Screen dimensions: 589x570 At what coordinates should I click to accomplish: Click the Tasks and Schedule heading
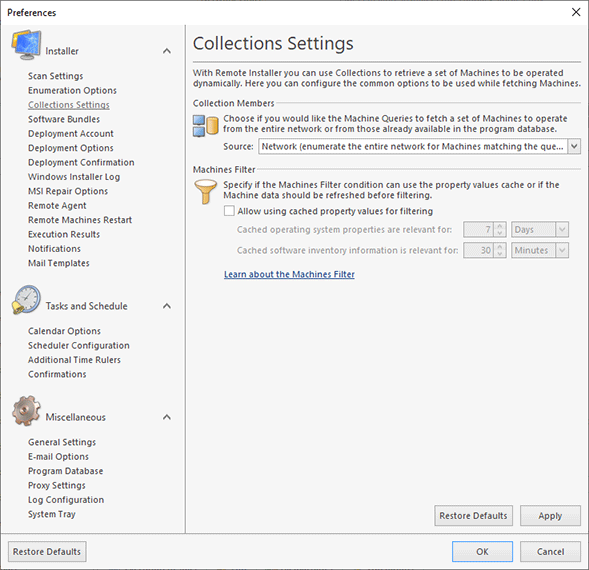86,306
